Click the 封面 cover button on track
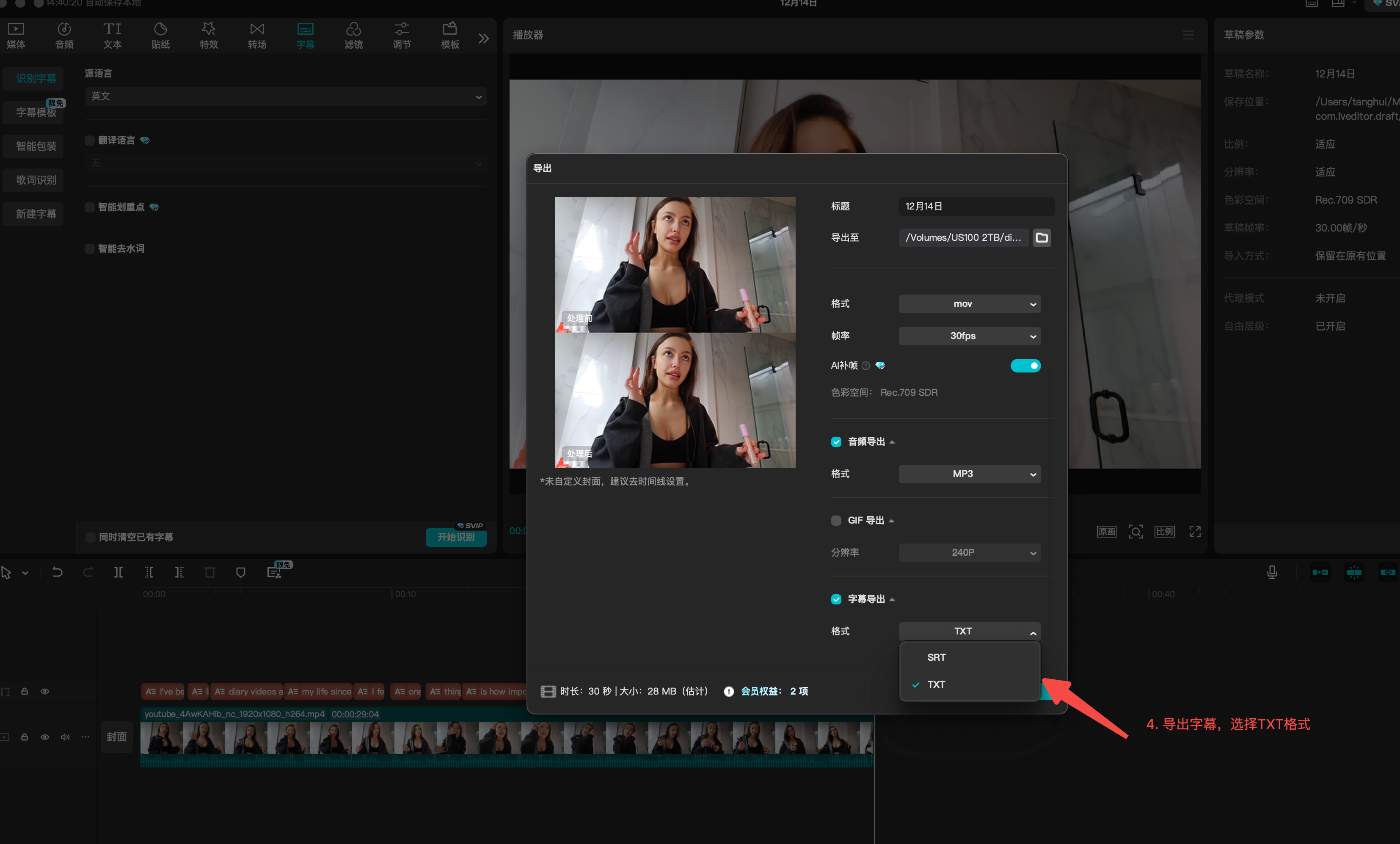Viewport: 1400px width, 844px height. click(x=116, y=736)
